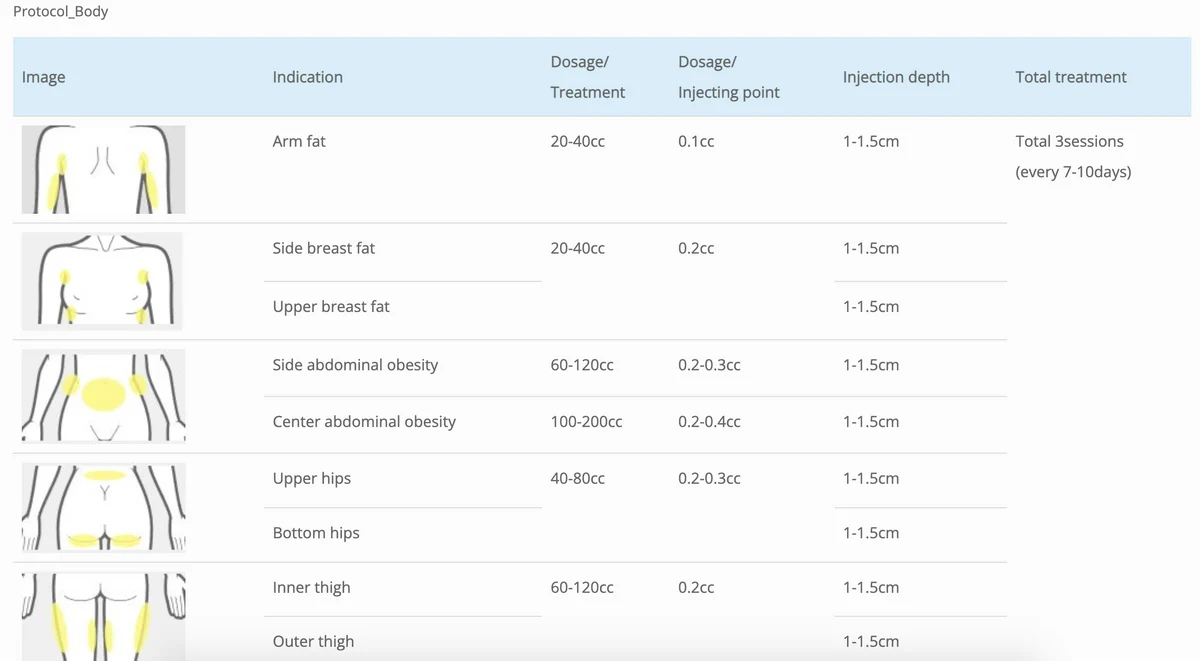Select the Side breast fat row label
This screenshot has width=1200, height=661.
tap(323, 248)
